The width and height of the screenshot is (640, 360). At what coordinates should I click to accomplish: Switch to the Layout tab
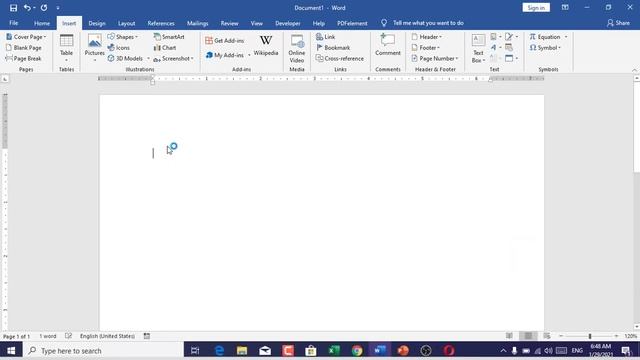(127, 23)
